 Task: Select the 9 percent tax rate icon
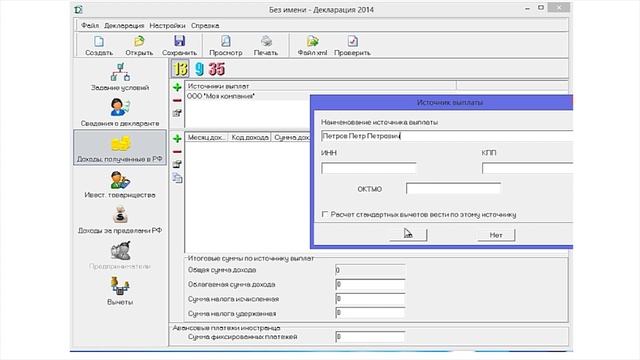pyautogui.click(x=199, y=69)
